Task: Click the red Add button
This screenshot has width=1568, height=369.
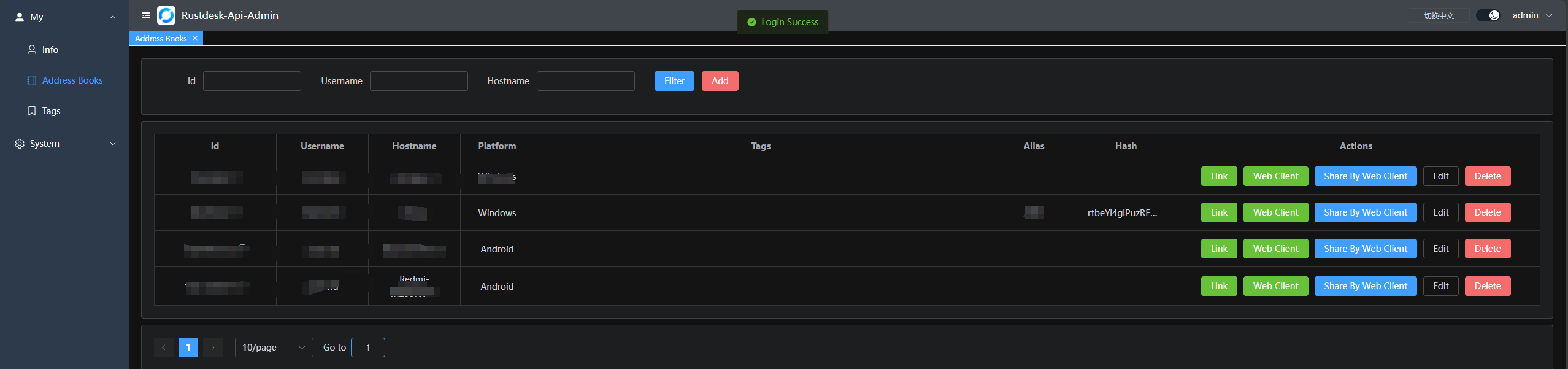Action: (x=720, y=81)
